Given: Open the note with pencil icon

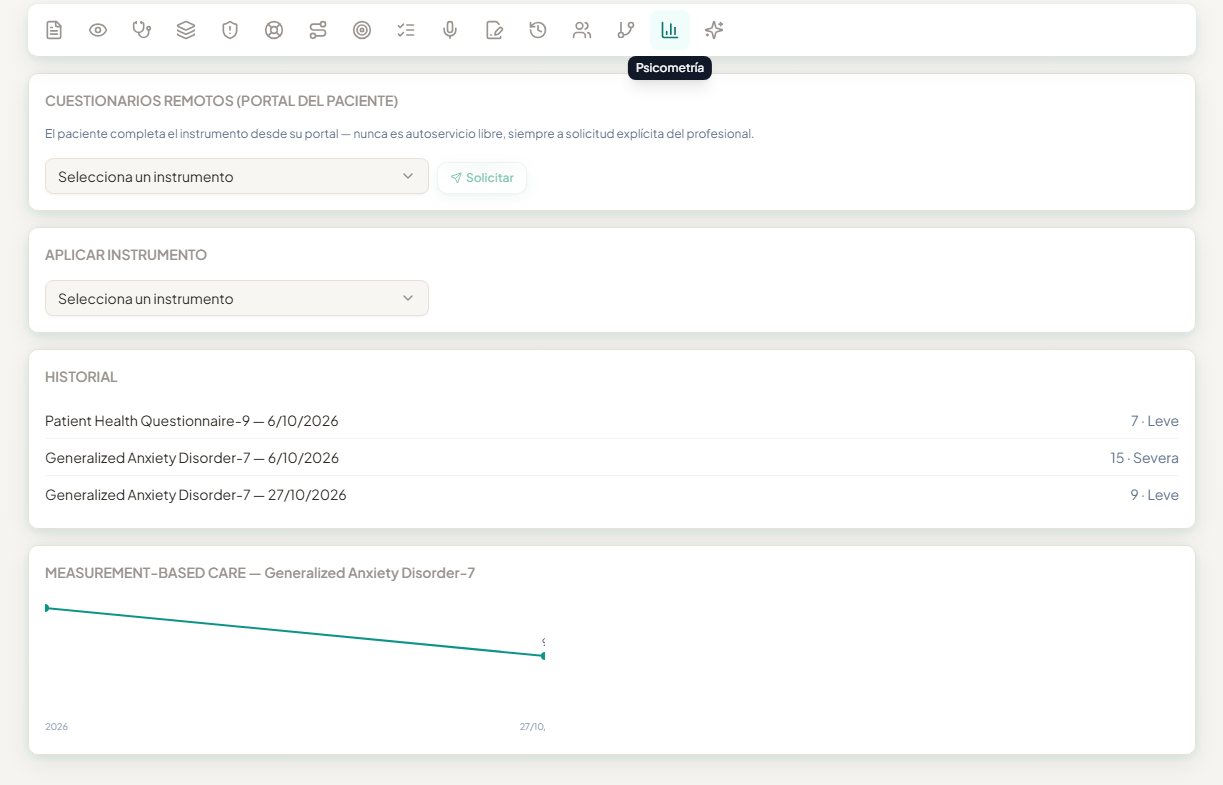Looking at the screenshot, I should 494,30.
